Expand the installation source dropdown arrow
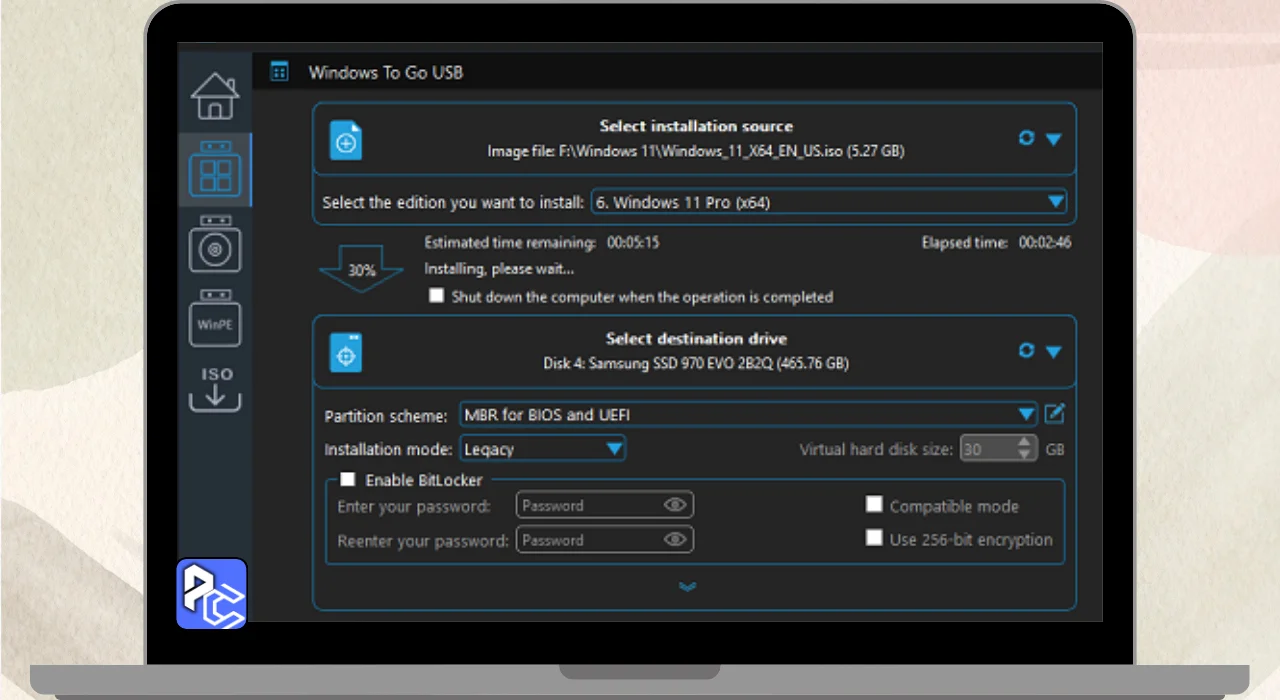1280x700 pixels. (1053, 139)
